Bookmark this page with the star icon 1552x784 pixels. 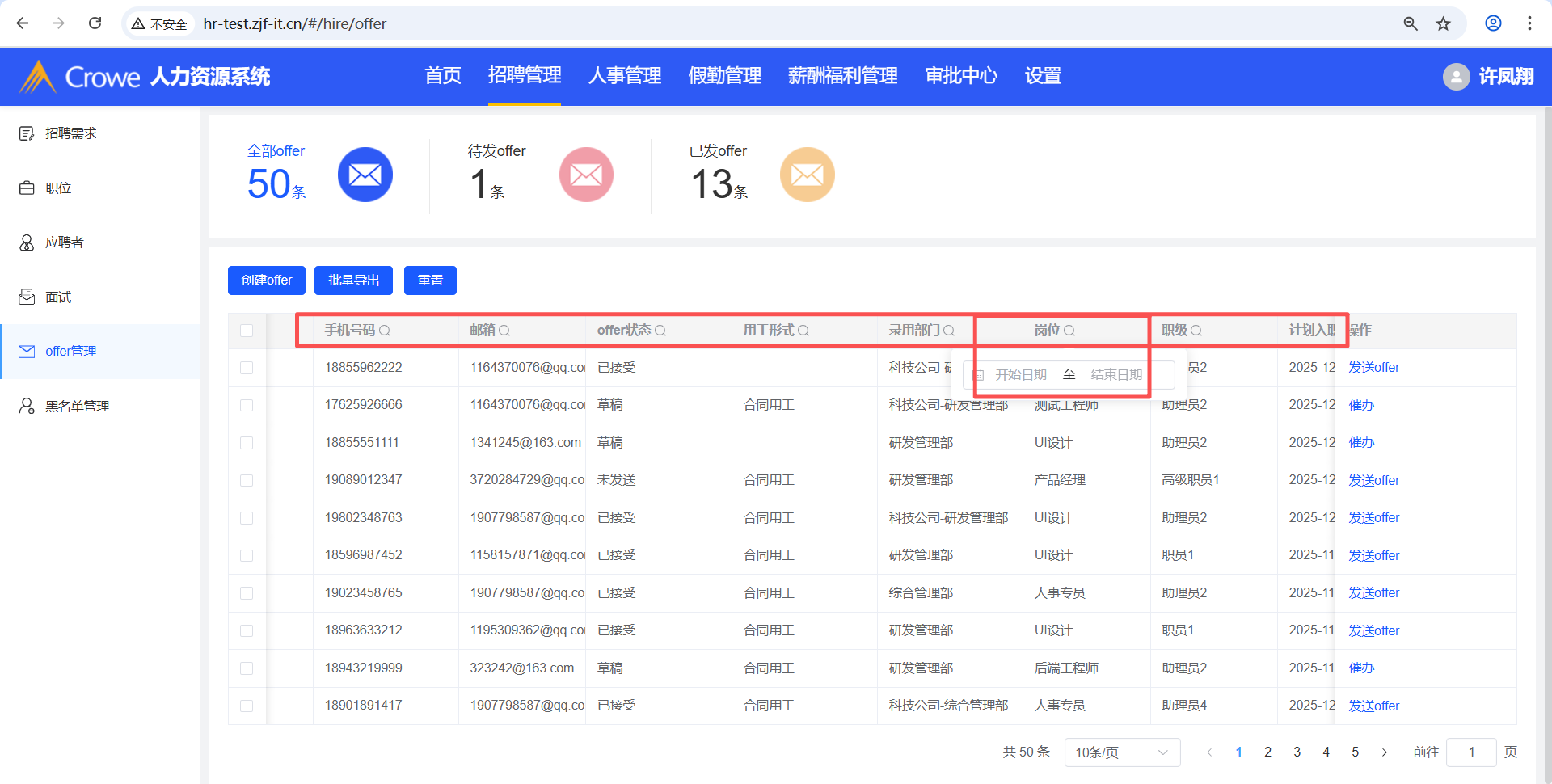1443,23
